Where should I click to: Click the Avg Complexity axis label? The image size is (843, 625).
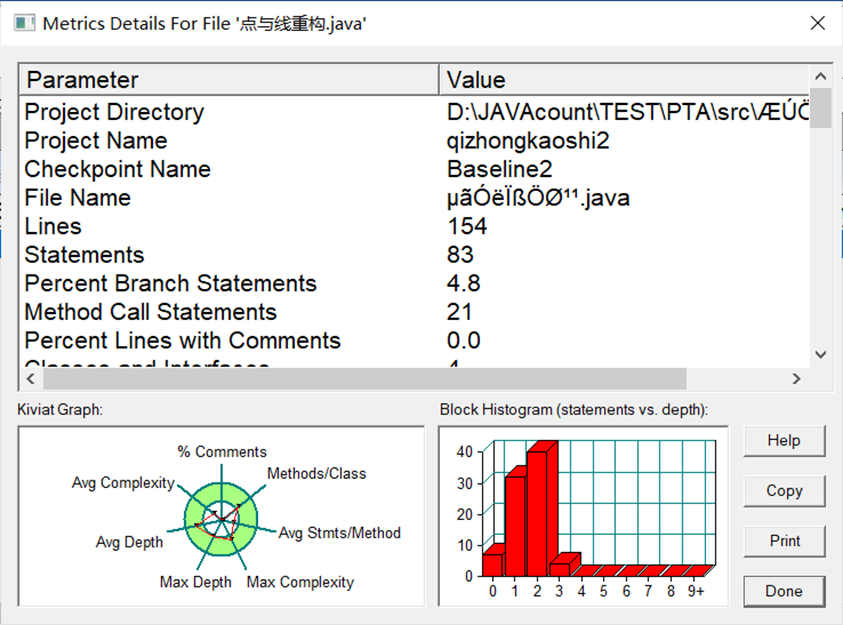pyautogui.click(x=124, y=483)
